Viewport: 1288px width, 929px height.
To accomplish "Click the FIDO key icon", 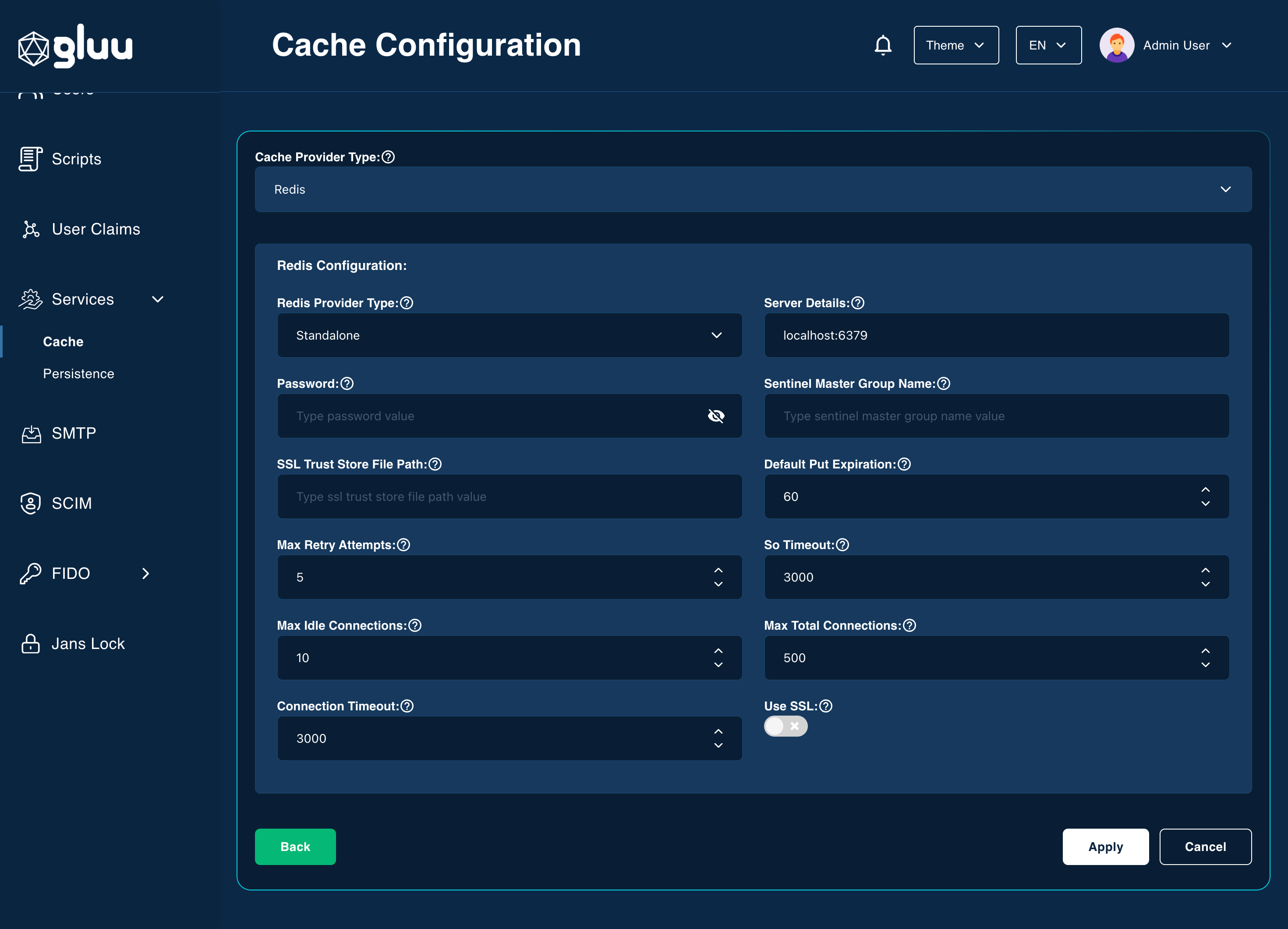I will [31, 573].
